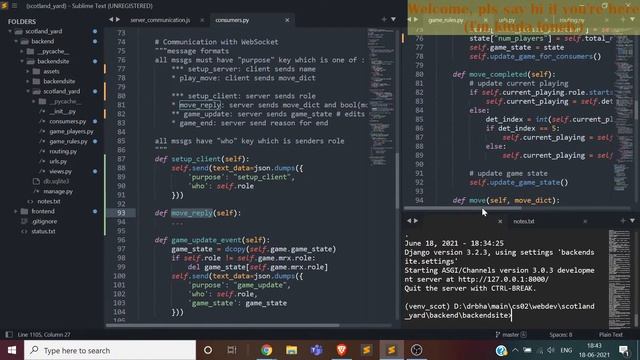The width and height of the screenshot is (640, 360).
Task: Open .gitignore in the sidebar
Action: point(44,221)
